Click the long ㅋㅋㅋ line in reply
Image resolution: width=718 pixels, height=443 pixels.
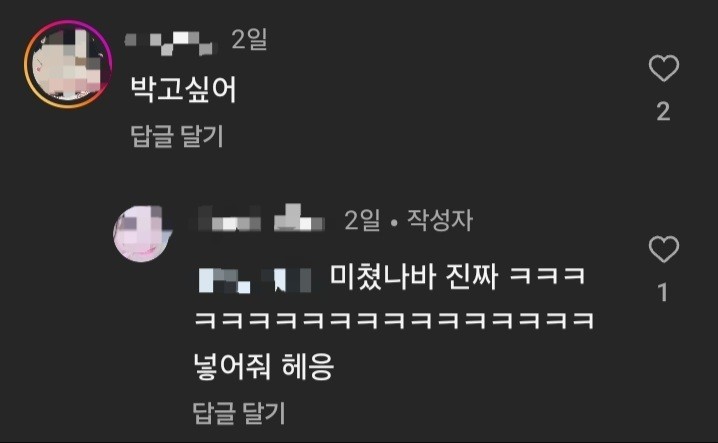[x=395, y=320]
